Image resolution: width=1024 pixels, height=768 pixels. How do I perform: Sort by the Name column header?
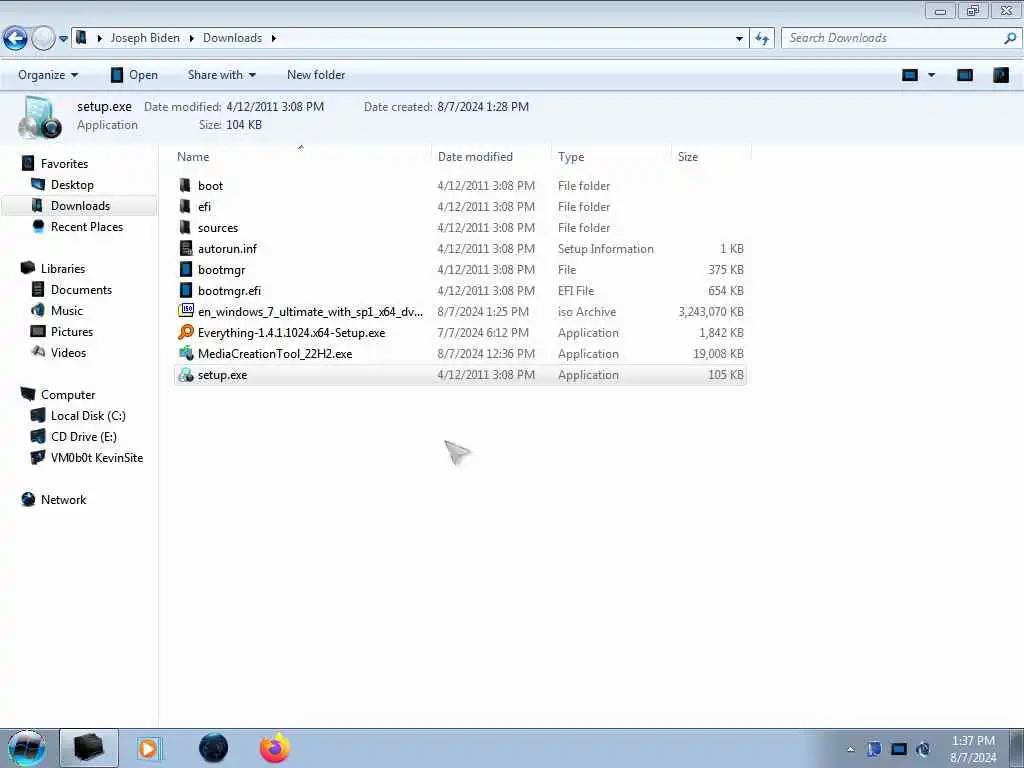(x=193, y=157)
